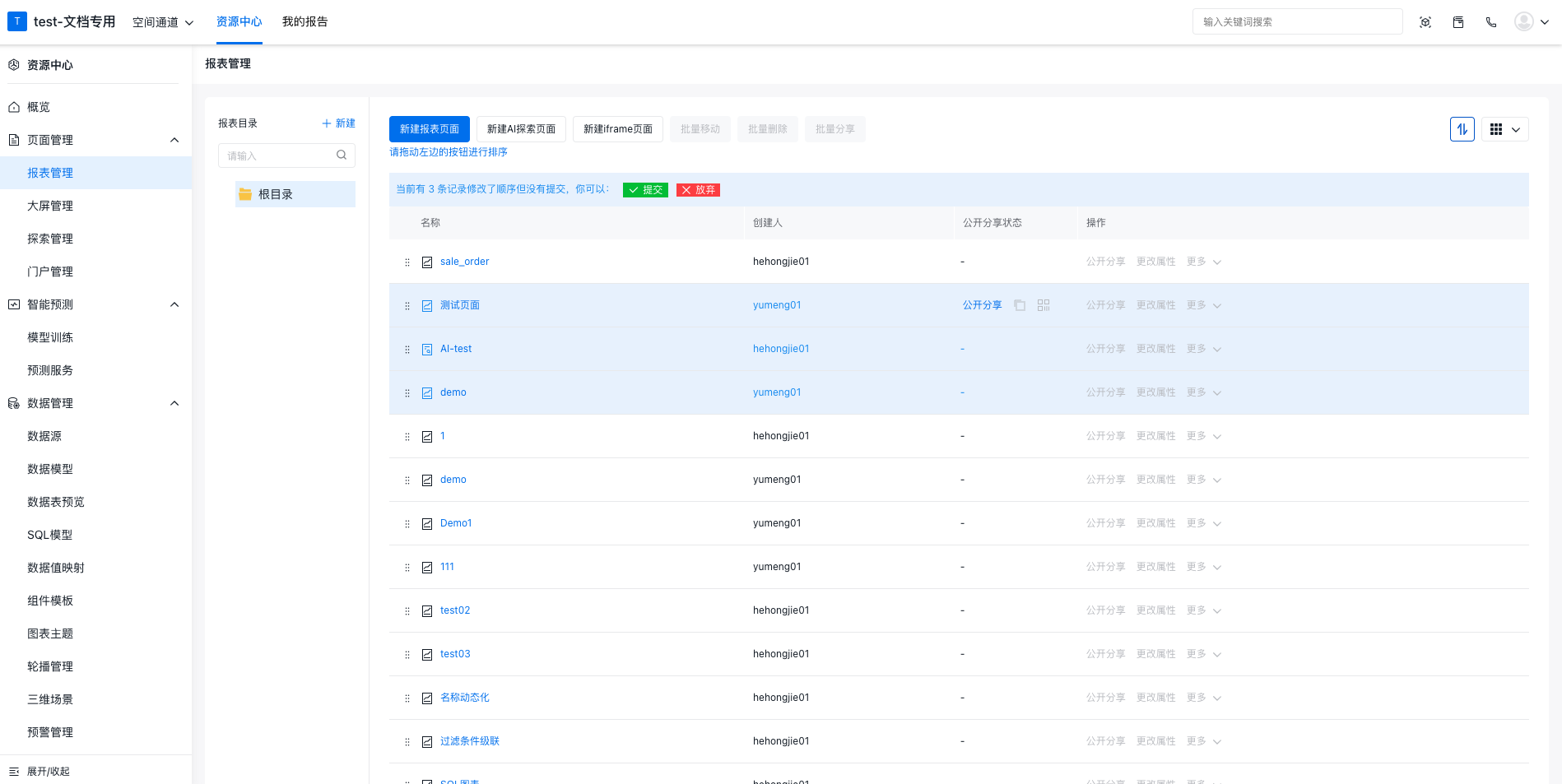Screen dimensions: 1562x784
Task: Click the root directory folder icon
Action: click(x=245, y=194)
